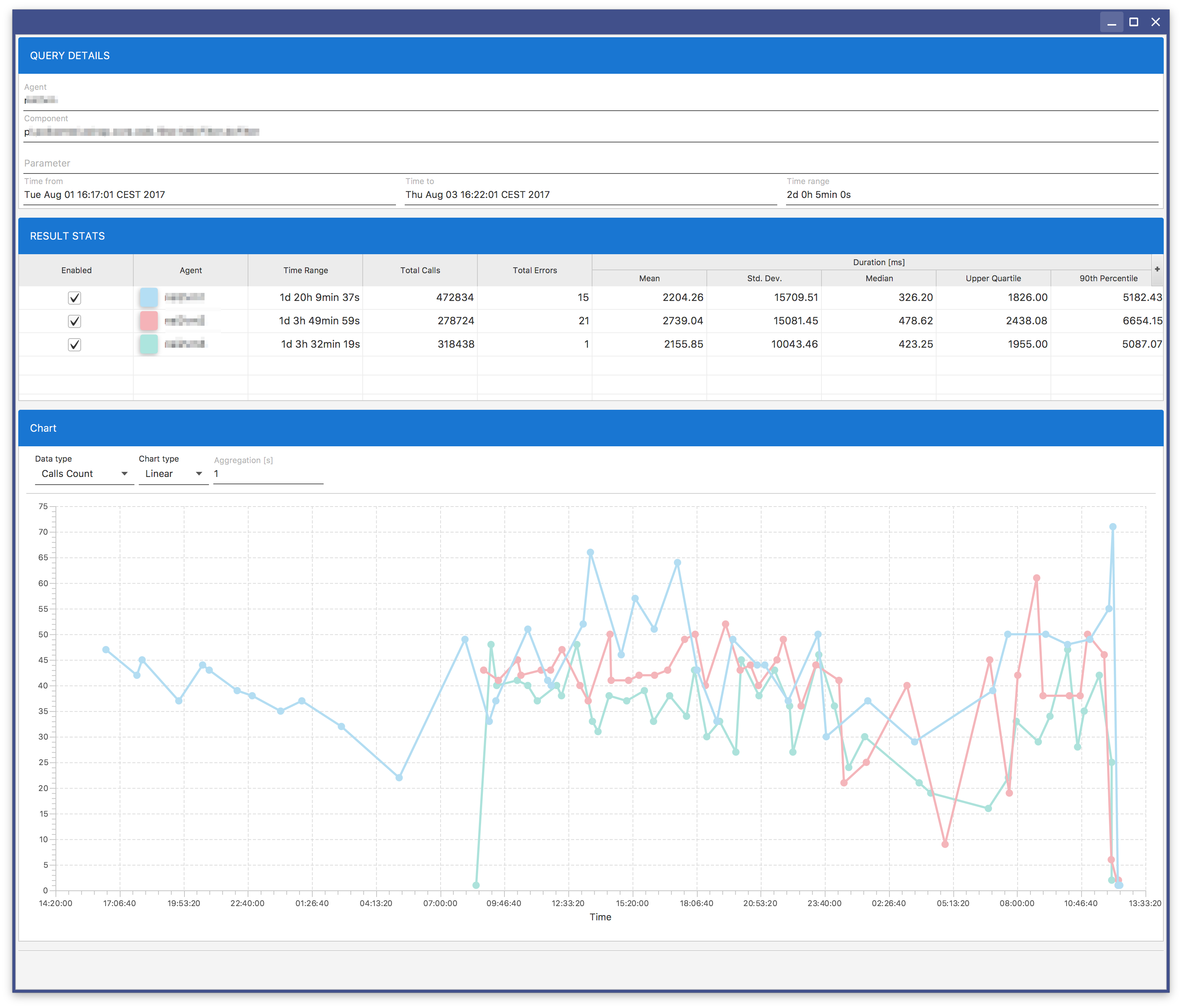Click the table column menu plus icon

tap(1157, 269)
